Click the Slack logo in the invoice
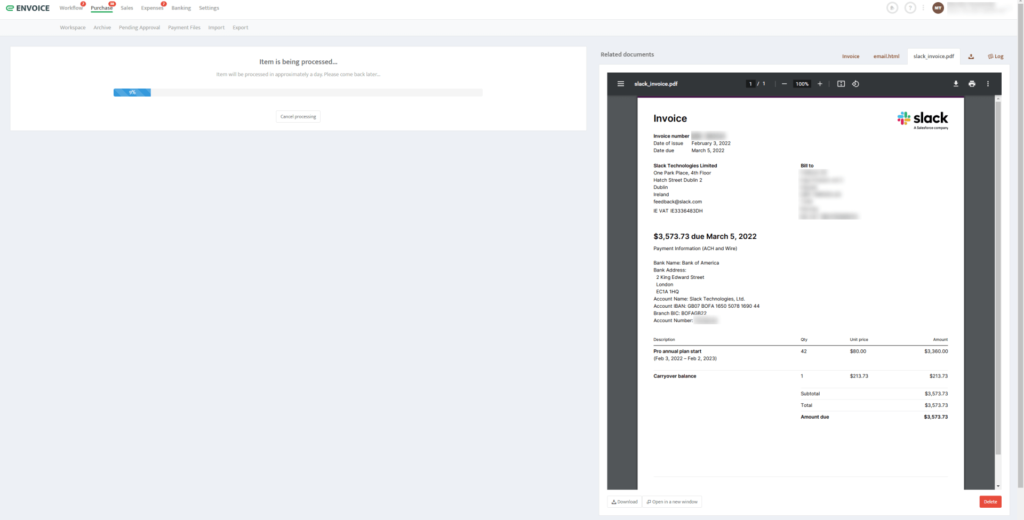Screen dimensions: 1024x520 pos(922,120)
